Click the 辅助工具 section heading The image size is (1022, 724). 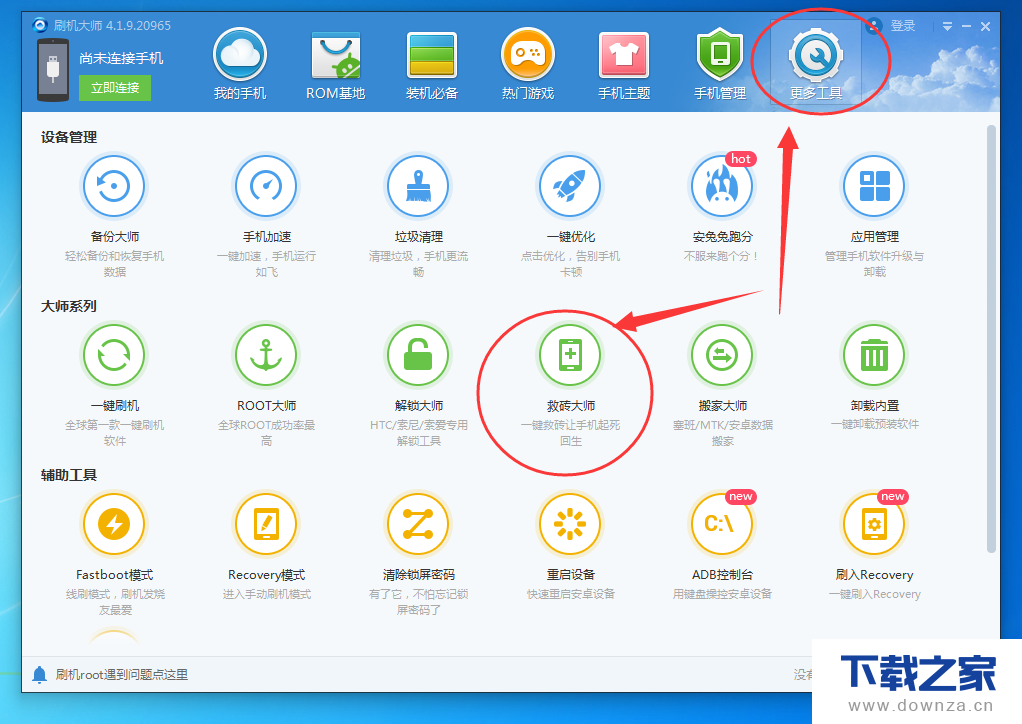click(x=68, y=475)
